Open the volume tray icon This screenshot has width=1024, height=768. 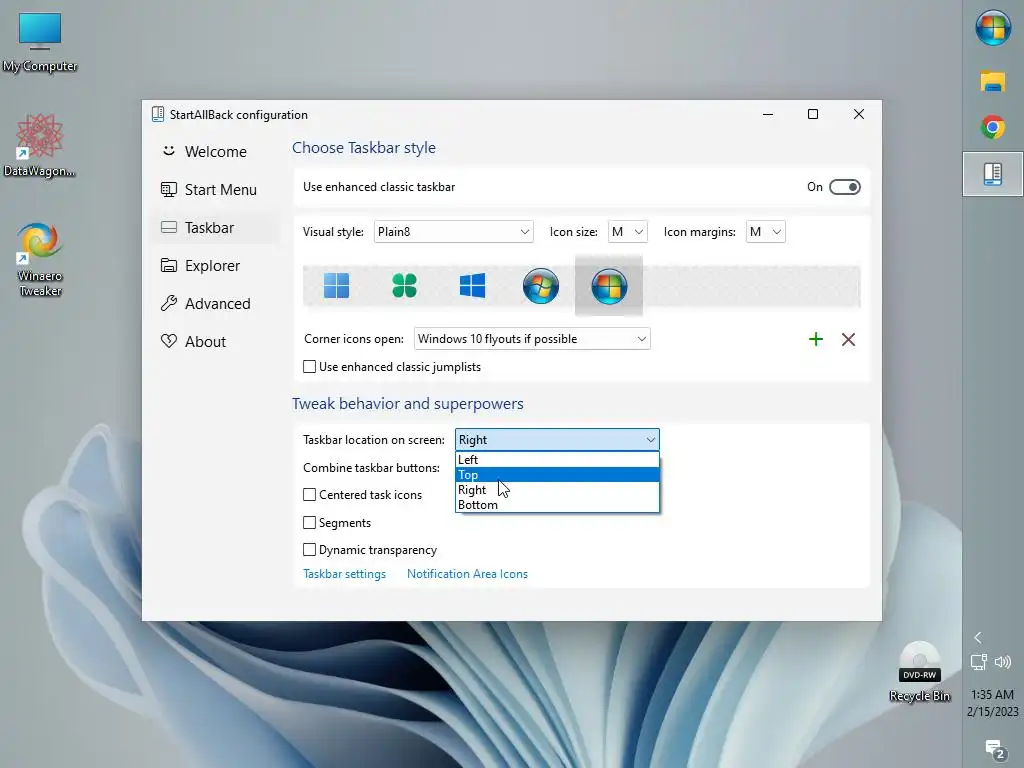[1003, 662]
